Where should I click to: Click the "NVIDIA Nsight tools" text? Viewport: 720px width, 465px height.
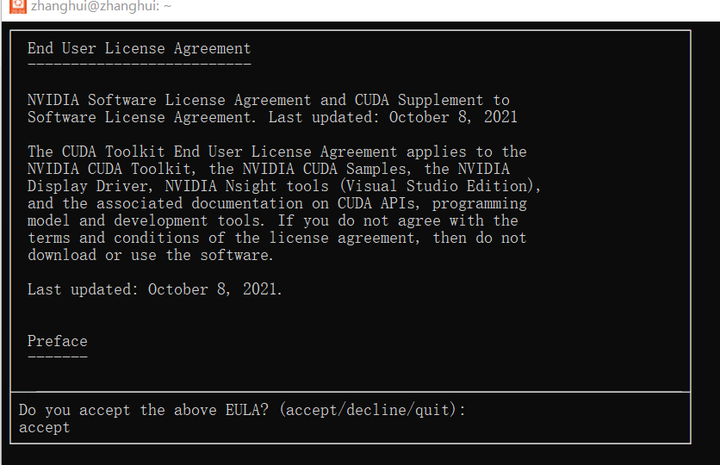click(x=246, y=186)
